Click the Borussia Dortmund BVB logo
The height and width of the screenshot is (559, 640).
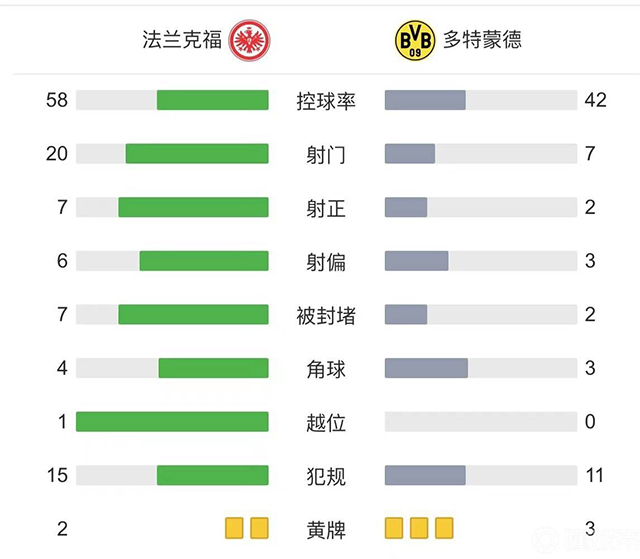(414, 40)
